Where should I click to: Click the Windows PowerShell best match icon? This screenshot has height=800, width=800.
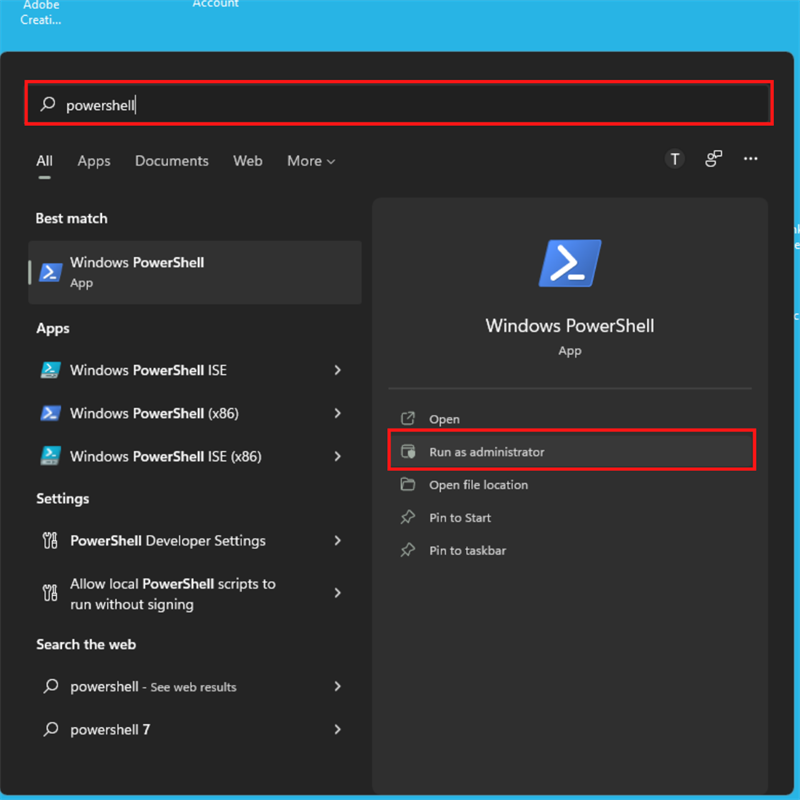[51, 272]
